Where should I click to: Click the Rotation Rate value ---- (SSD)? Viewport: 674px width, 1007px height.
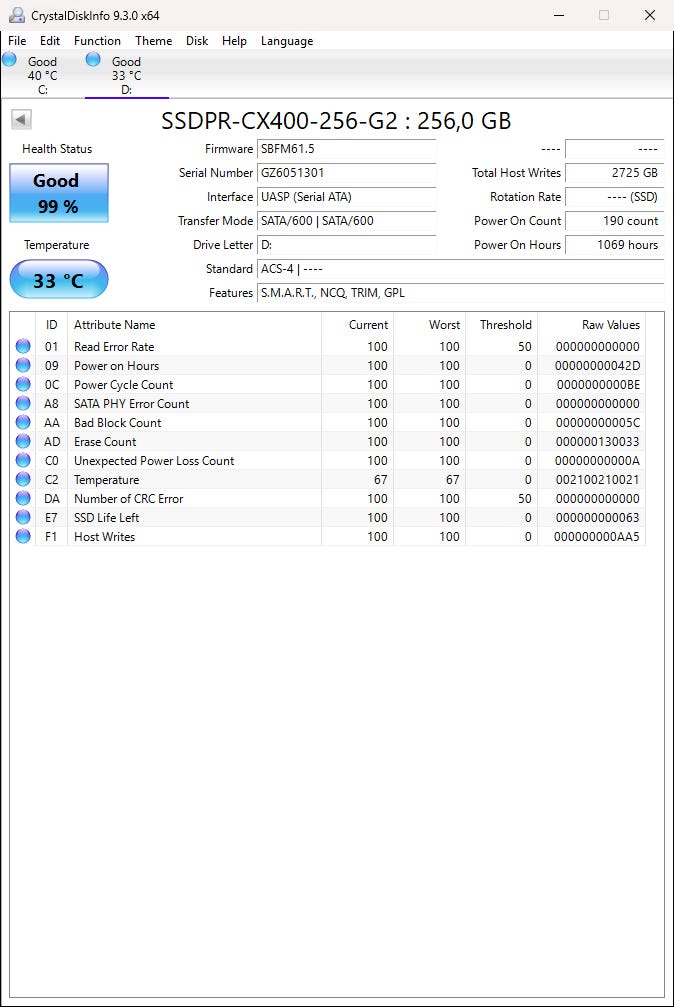coord(614,197)
